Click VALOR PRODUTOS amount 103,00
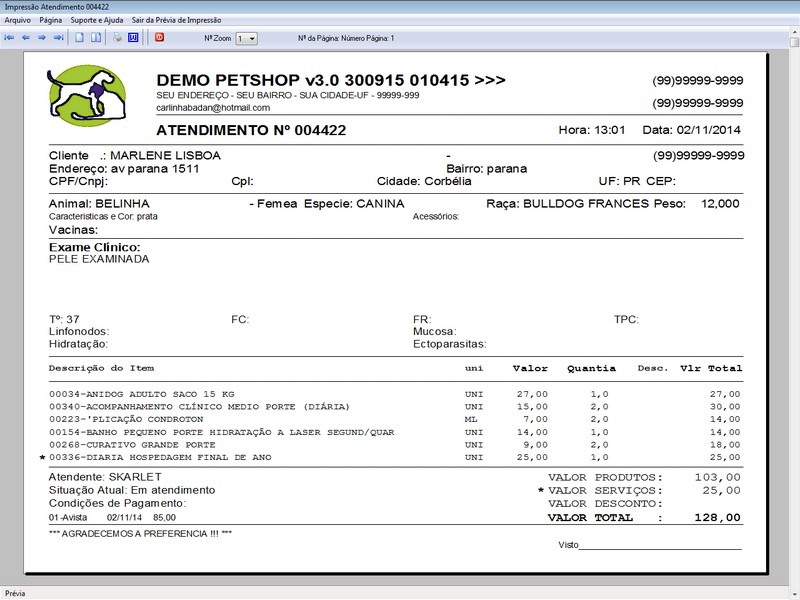 (x=717, y=478)
